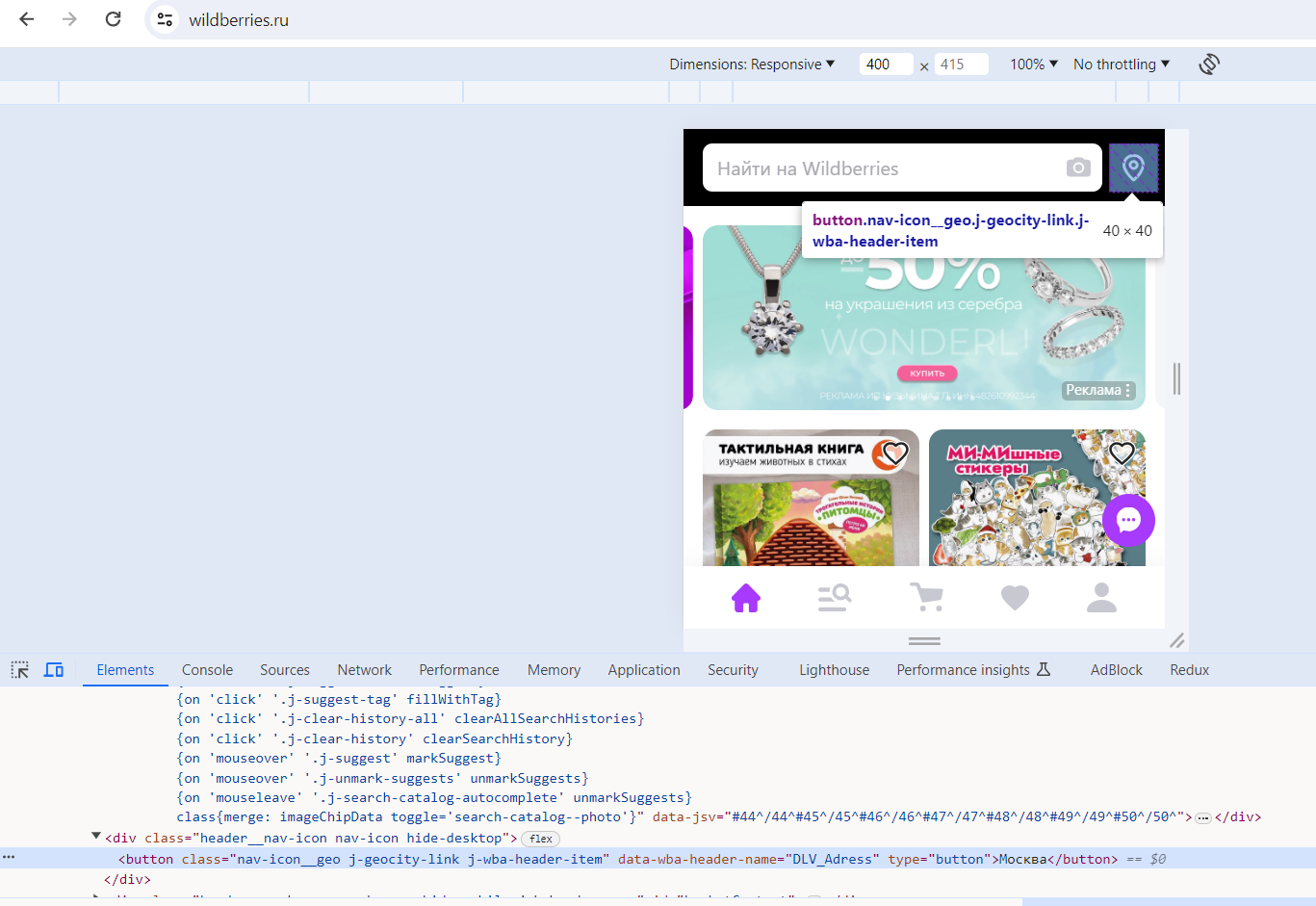Image resolution: width=1316 pixels, height=906 pixels.
Task: Toggle device toolbar icon in DevTools
Action: 54,670
